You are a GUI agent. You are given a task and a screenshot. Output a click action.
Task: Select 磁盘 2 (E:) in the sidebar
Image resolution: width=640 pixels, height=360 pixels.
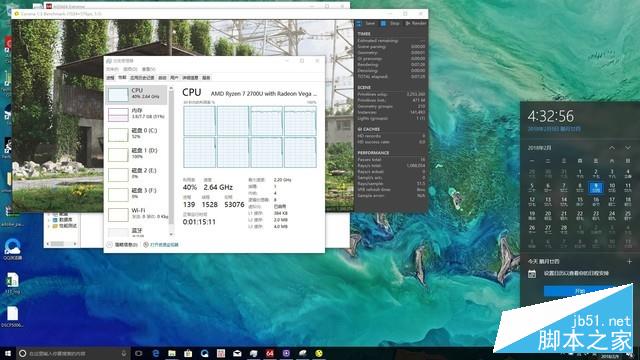(x=137, y=174)
